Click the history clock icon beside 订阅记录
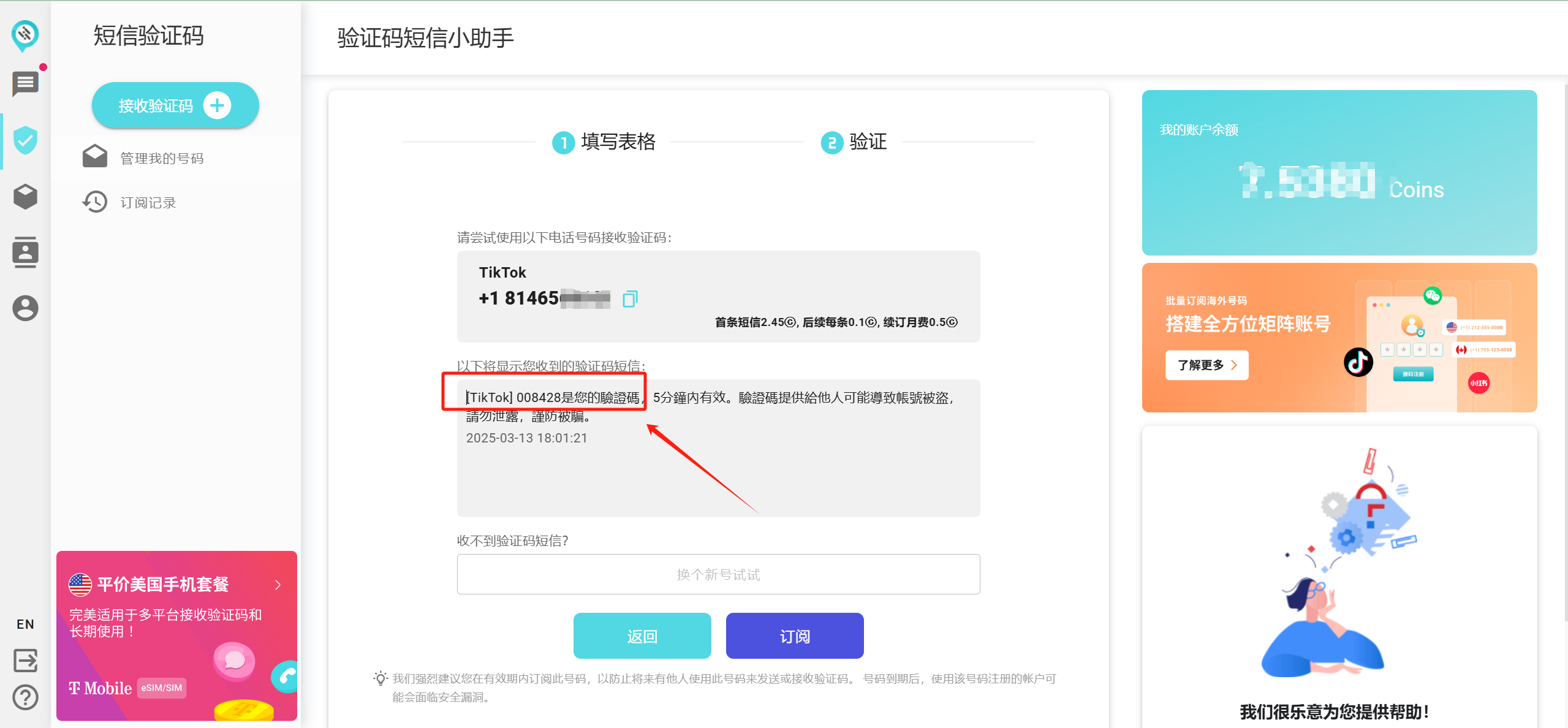This screenshot has height=728, width=1568. [x=95, y=202]
